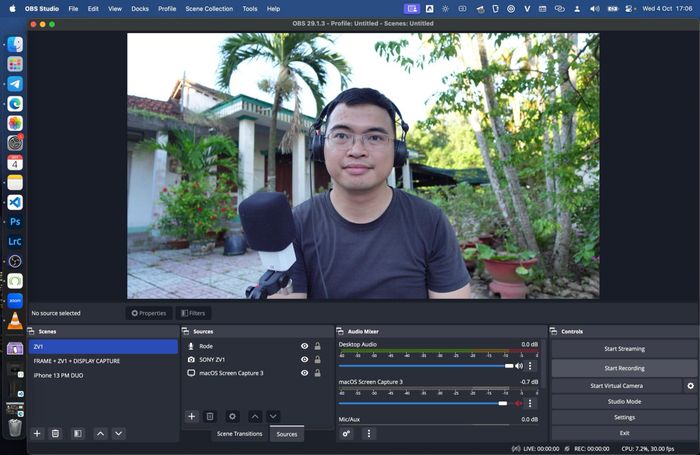Click Start Recording button
This screenshot has height=455, width=700.
(x=624, y=368)
